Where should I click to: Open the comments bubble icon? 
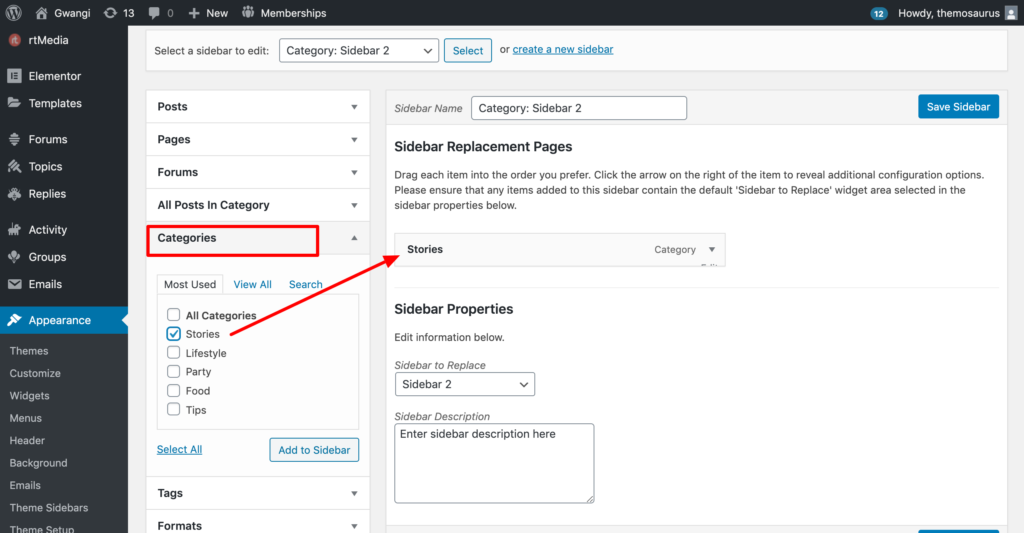pyautogui.click(x=154, y=13)
